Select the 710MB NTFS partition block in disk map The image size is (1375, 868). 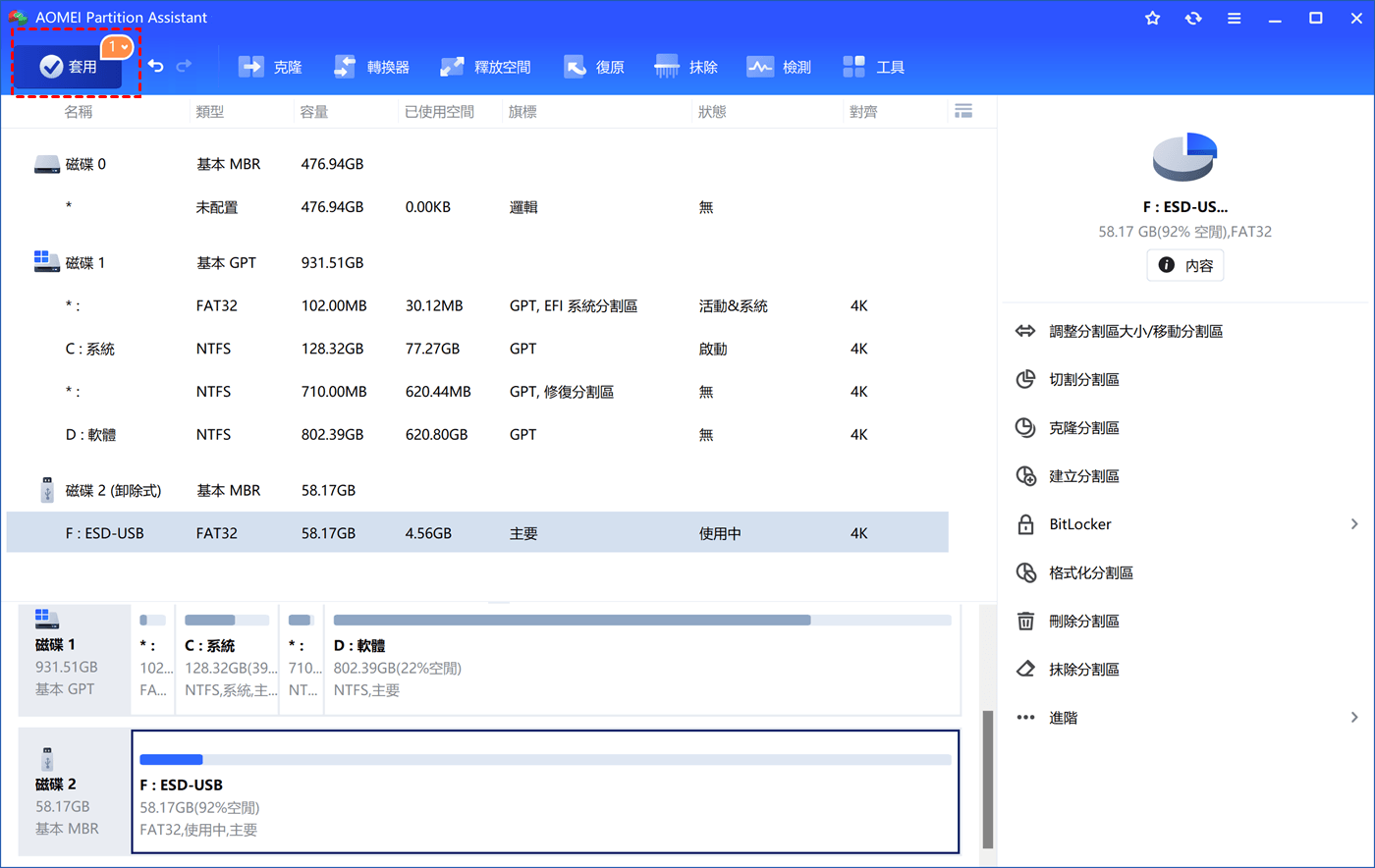click(302, 659)
